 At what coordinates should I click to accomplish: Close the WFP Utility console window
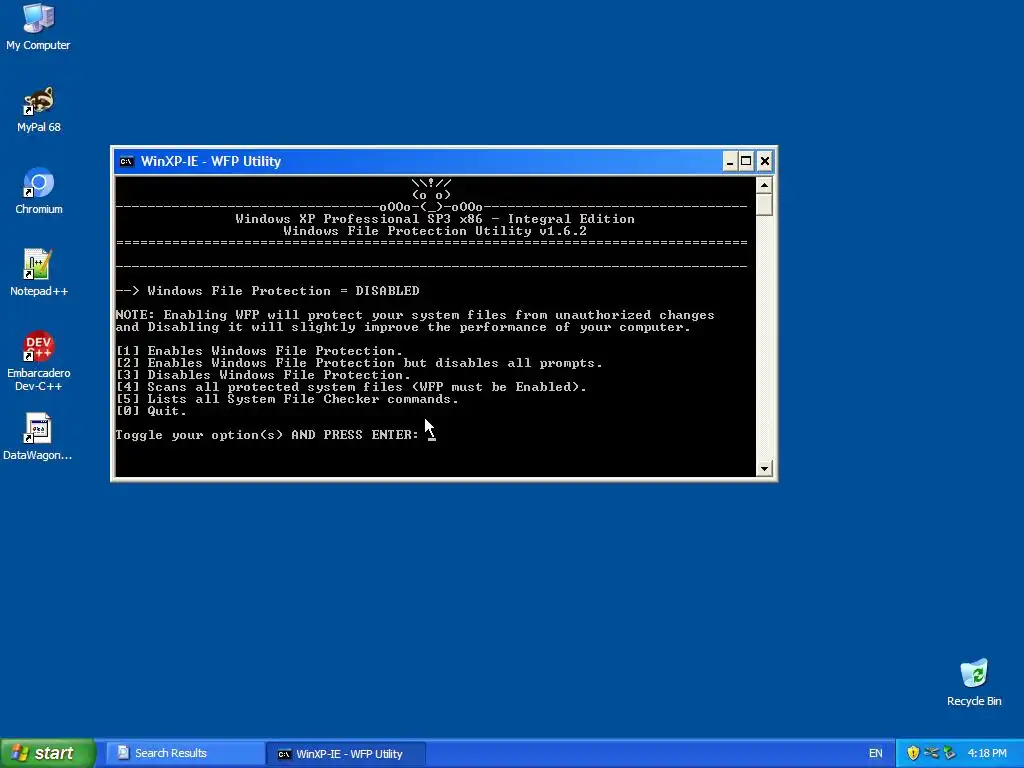click(765, 161)
